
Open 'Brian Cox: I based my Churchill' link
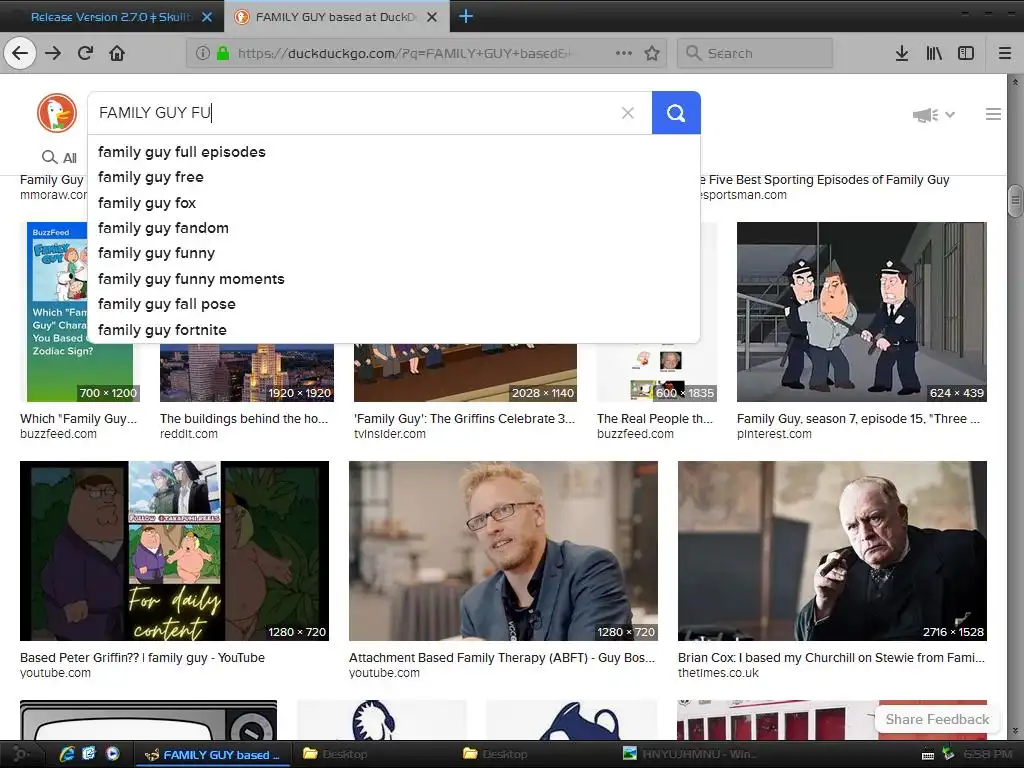(x=831, y=658)
